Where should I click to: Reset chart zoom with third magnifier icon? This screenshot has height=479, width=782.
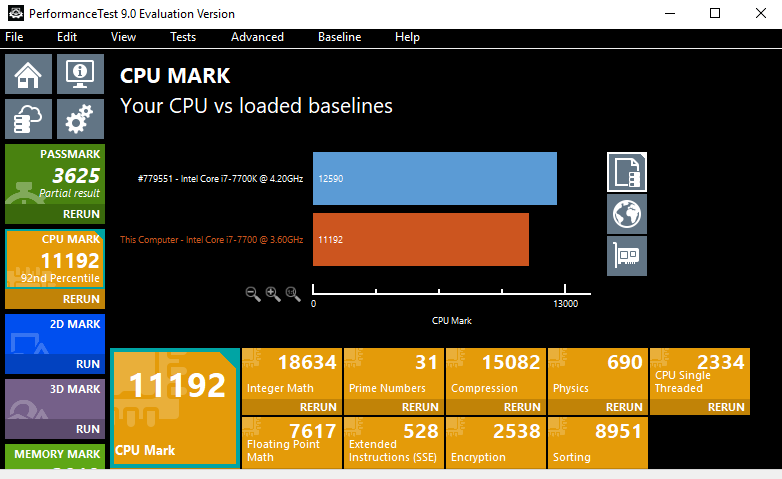292,294
